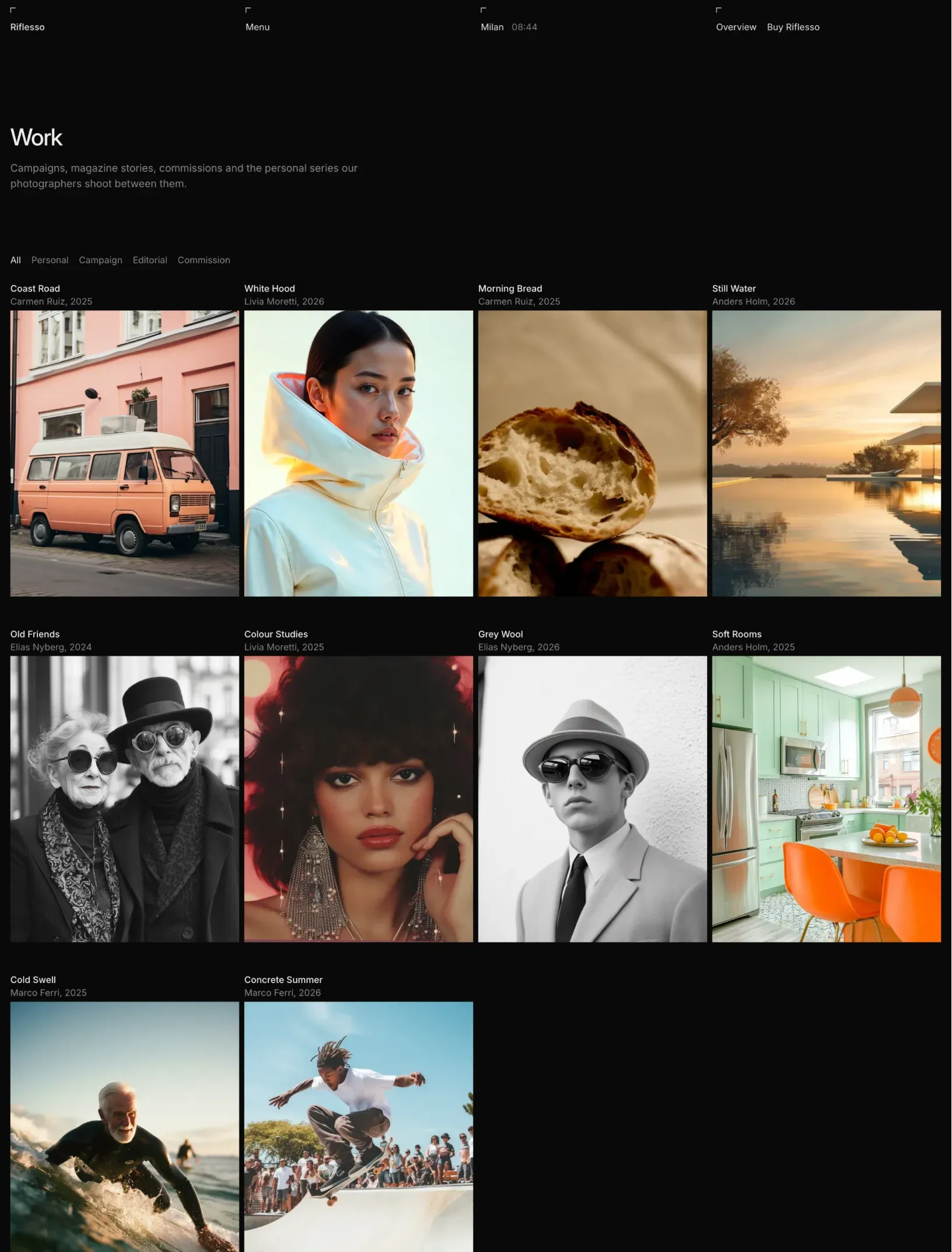View the Morning Bread photo
Image resolution: width=952 pixels, height=1252 pixels.
[x=593, y=453]
